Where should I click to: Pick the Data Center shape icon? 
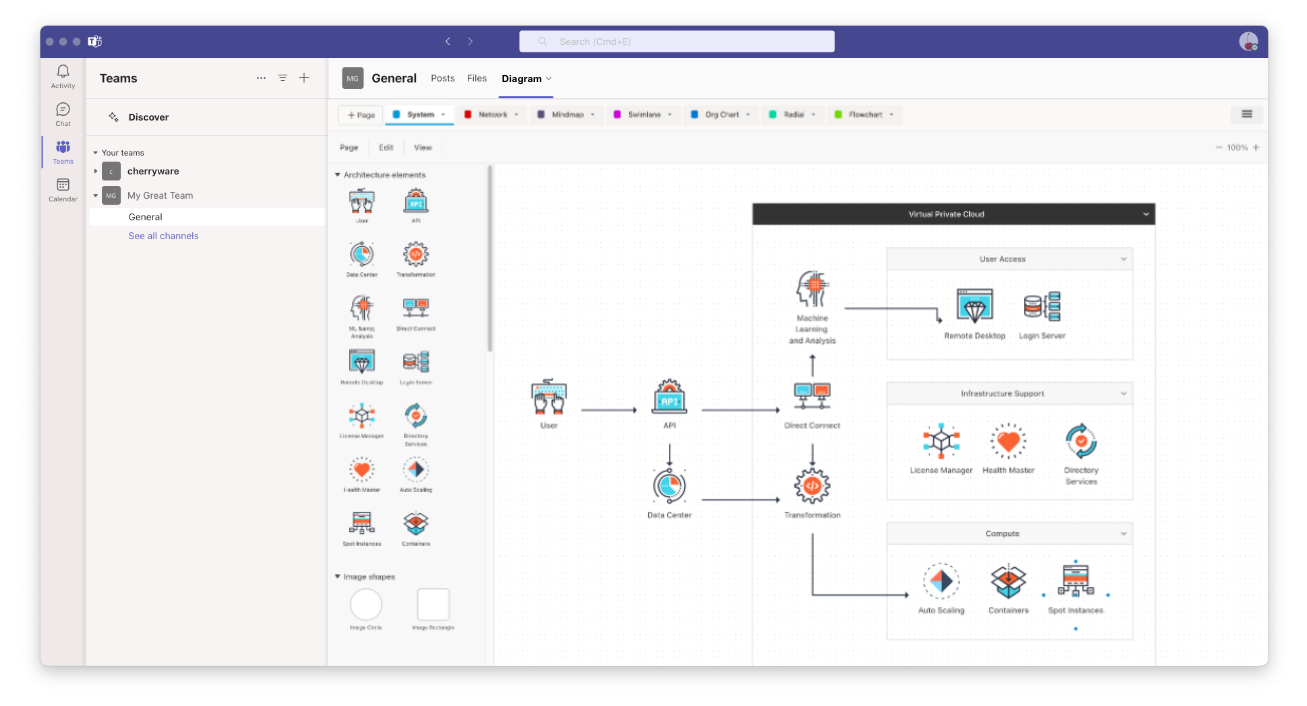pos(361,256)
